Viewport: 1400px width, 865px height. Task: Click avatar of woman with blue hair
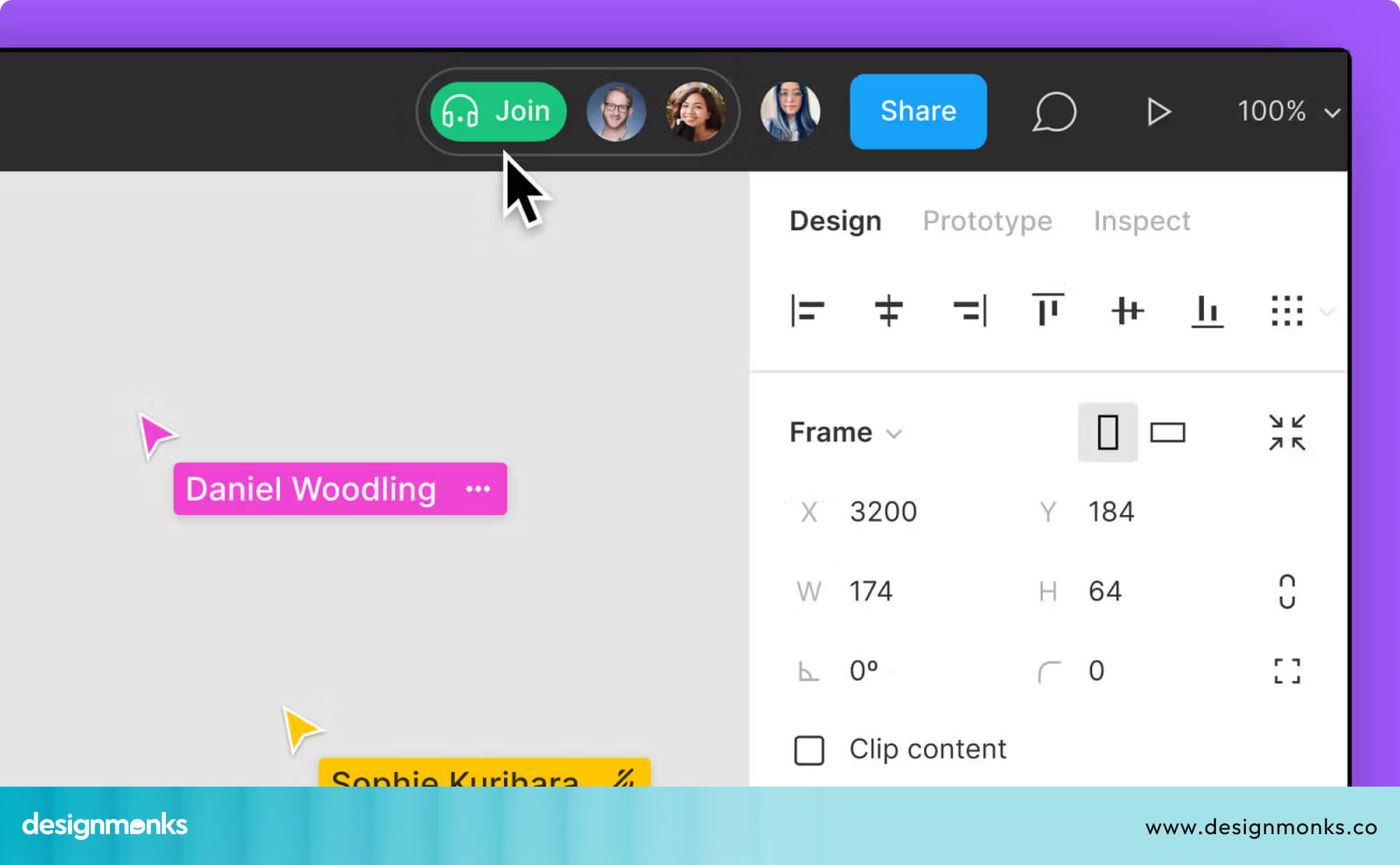click(790, 112)
